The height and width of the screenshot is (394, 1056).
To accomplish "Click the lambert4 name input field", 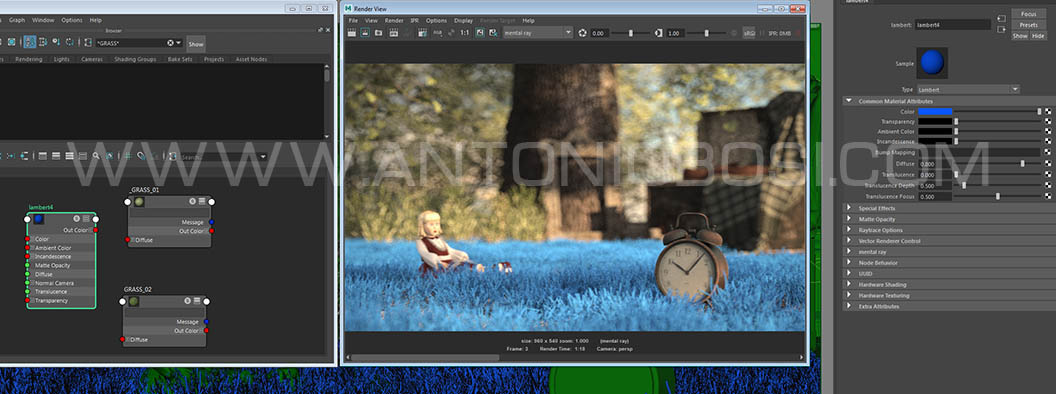I will tap(953, 24).
